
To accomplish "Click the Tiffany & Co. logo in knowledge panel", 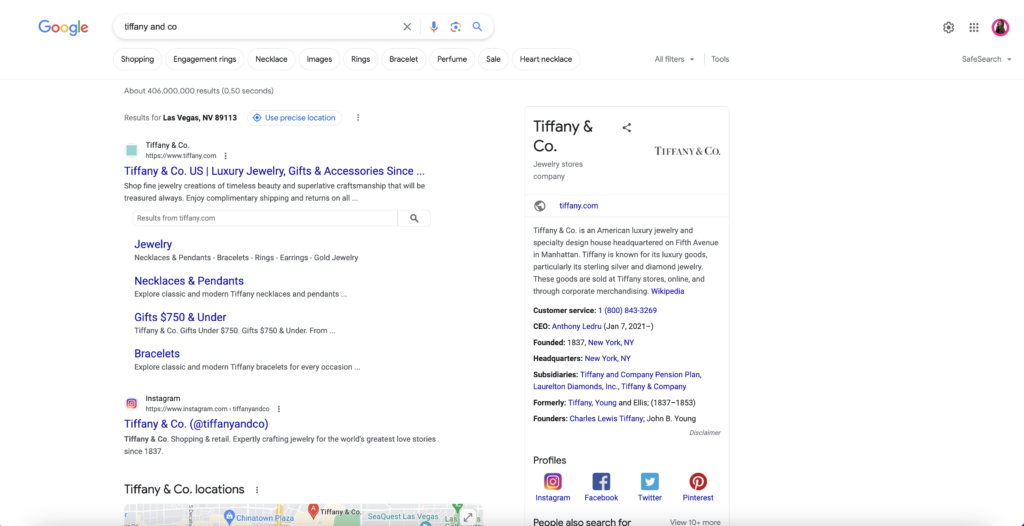I will pos(687,151).
